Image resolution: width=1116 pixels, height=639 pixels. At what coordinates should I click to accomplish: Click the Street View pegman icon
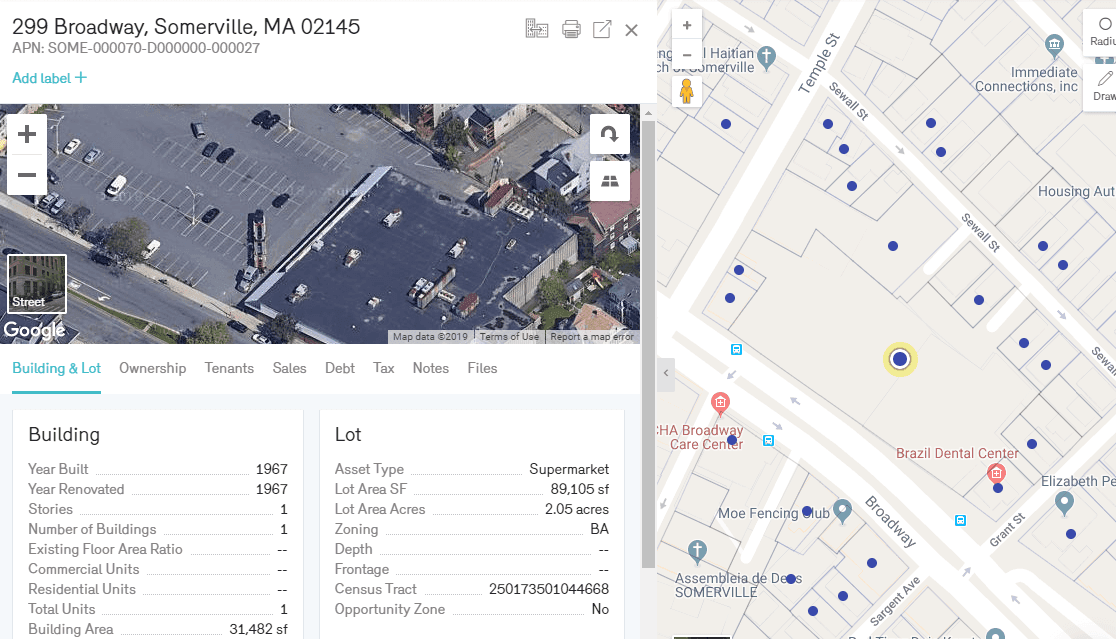[687, 91]
